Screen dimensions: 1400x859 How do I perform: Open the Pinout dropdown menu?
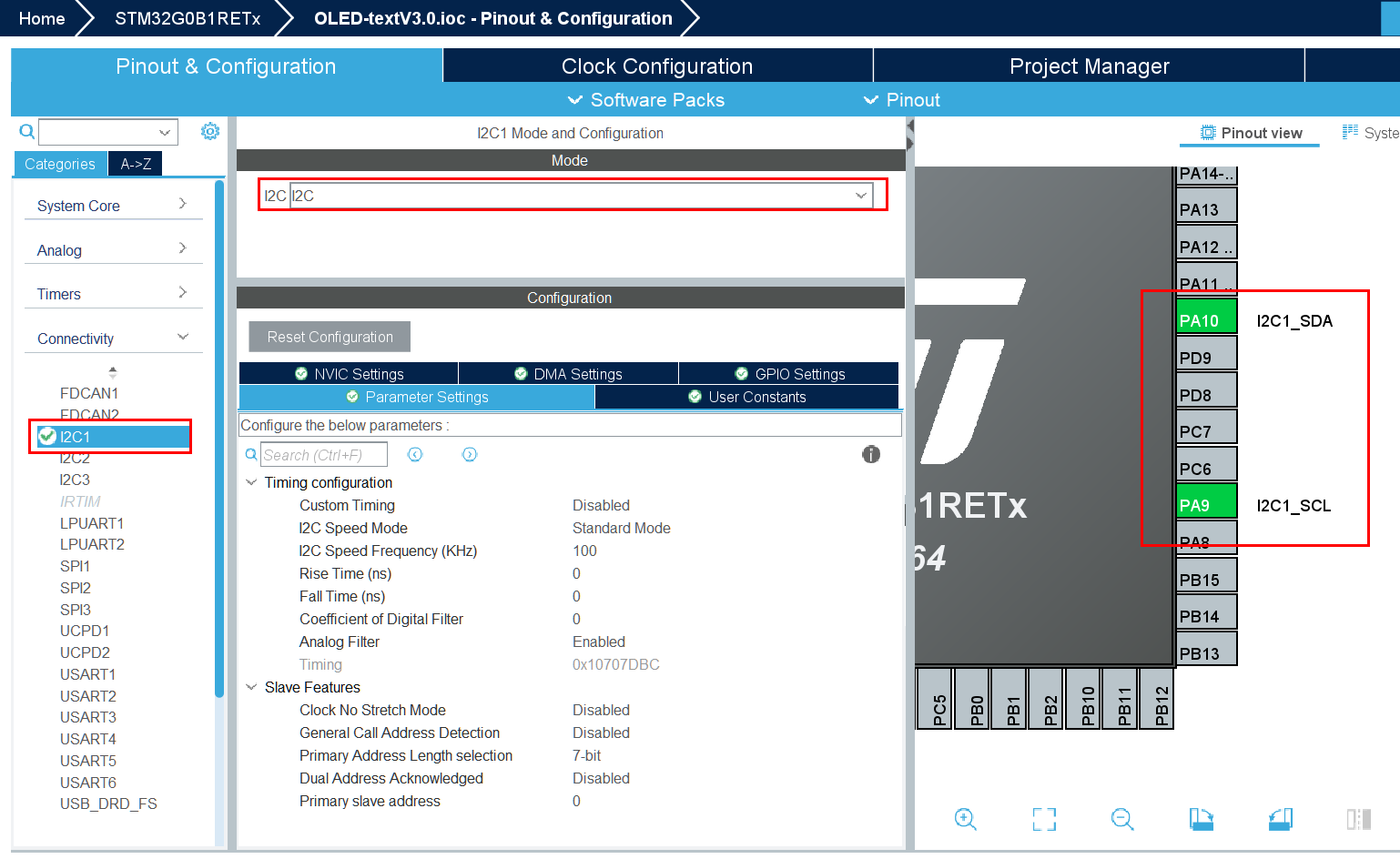(x=902, y=100)
